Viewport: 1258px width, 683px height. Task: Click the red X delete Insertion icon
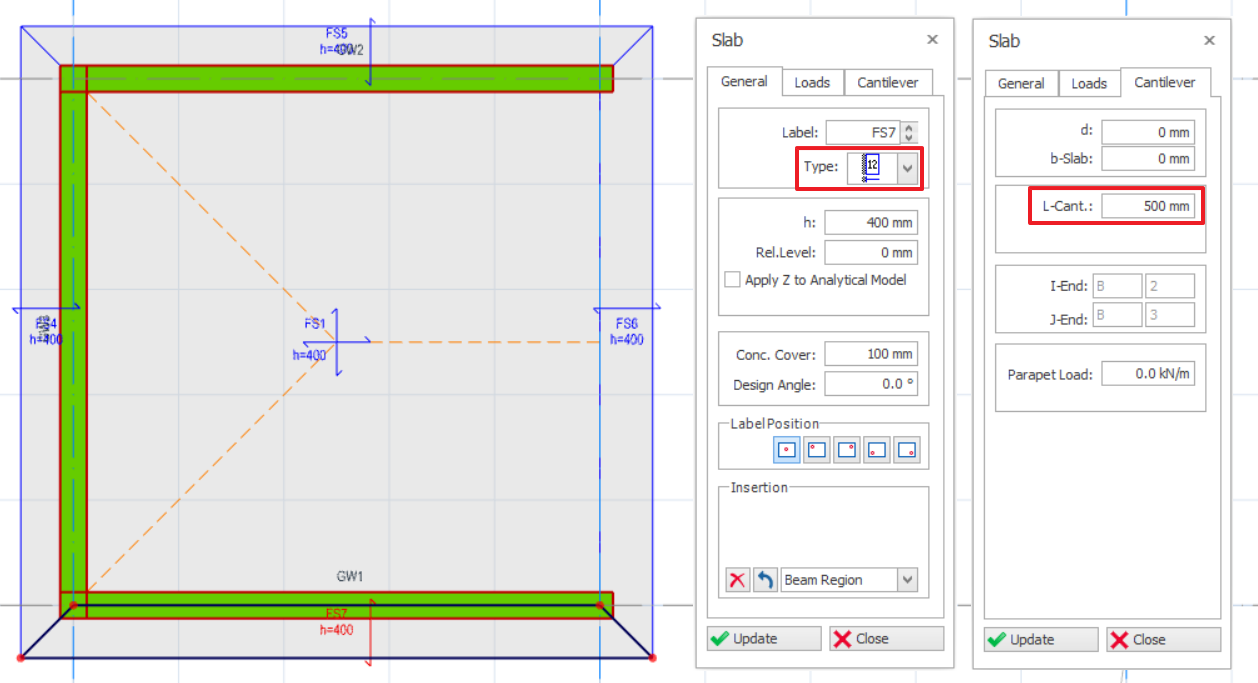[x=737, y=579]
